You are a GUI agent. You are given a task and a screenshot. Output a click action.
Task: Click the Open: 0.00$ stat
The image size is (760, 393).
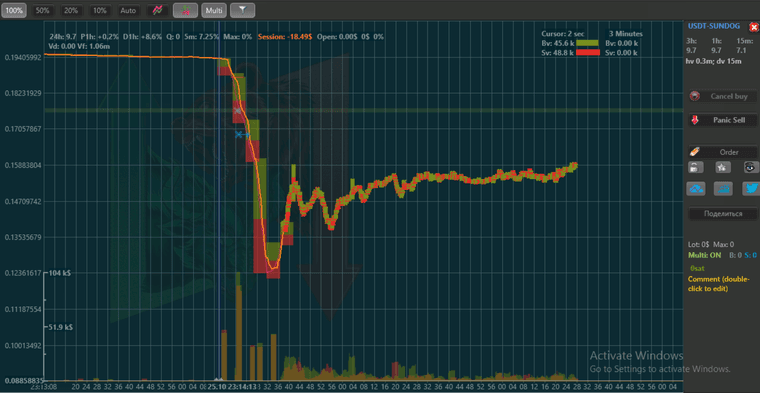[338, 36]
